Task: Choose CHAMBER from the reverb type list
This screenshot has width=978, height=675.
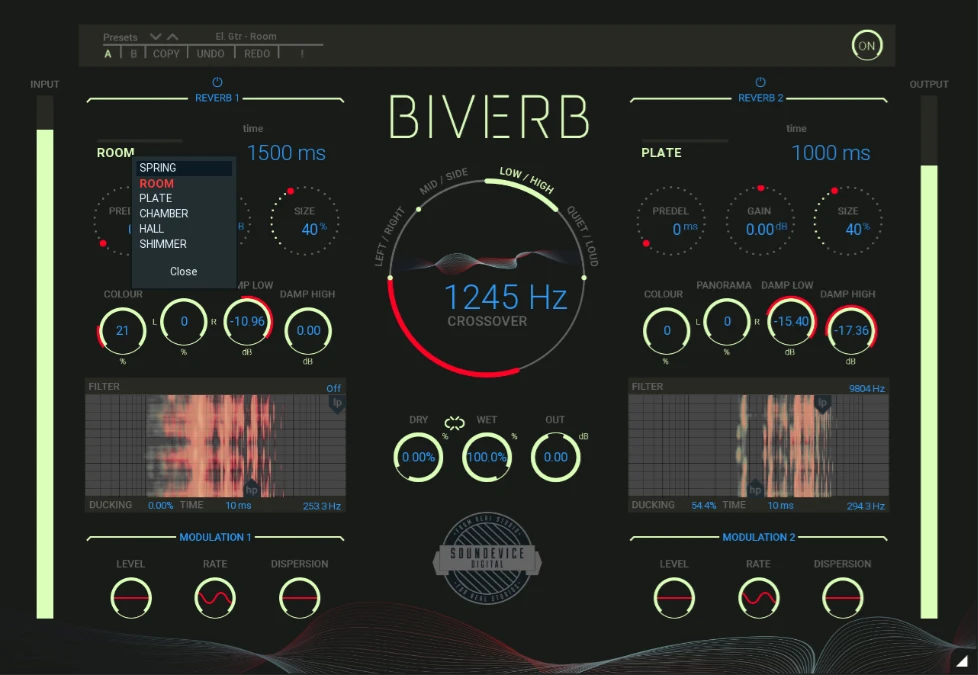Action: (x=164, y=213)
